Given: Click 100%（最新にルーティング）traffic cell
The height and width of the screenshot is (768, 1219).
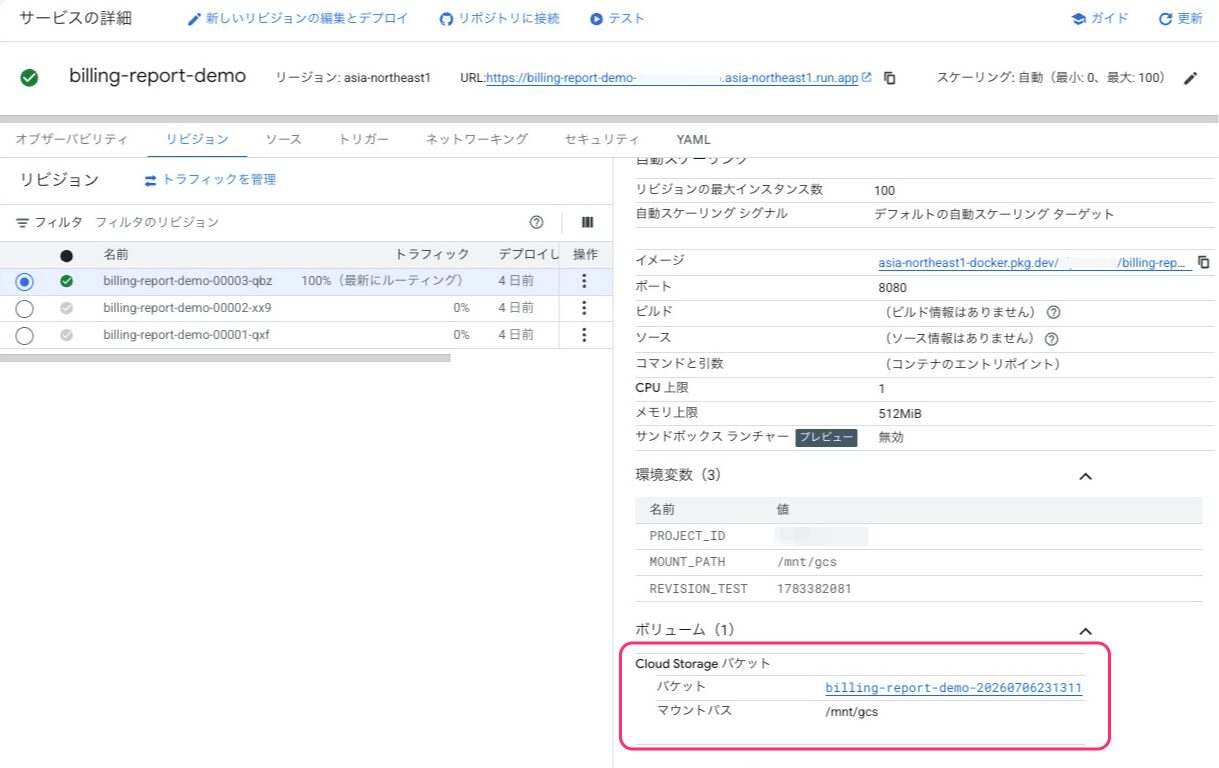Looking at the screenshot, I should point(385,281).
